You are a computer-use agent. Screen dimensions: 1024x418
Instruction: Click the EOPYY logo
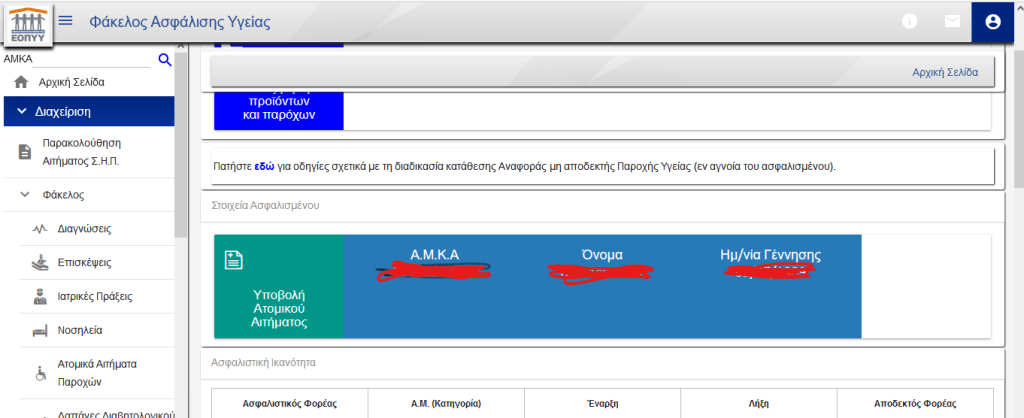(27, 22)
